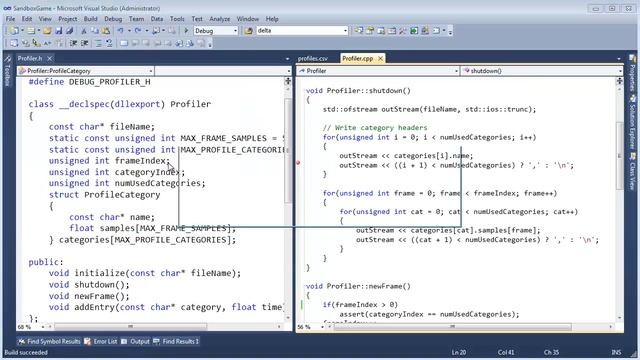Open the New Project dropdown arrow
This screenshot has height=360, width=640.
[22, 31]
